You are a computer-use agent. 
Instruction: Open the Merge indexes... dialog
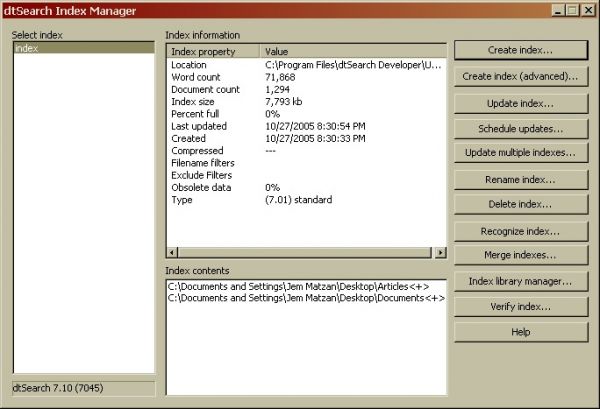(x=520, y=255)
